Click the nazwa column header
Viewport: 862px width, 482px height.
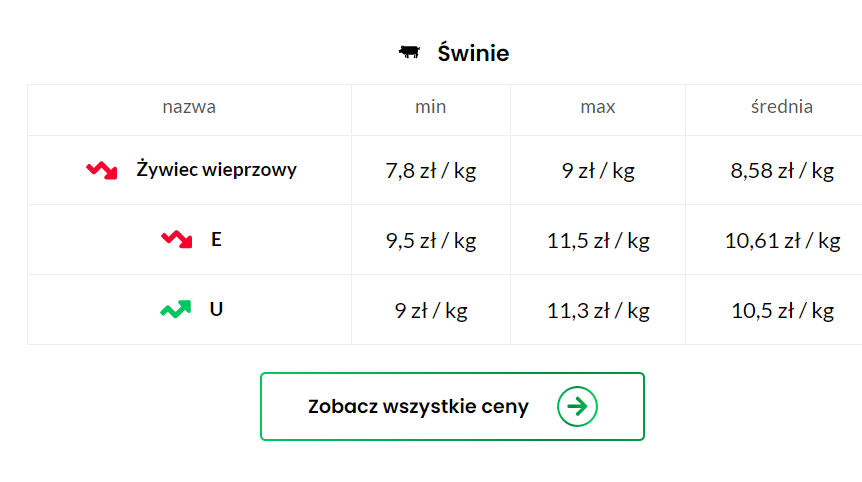[x=189, y=107]
